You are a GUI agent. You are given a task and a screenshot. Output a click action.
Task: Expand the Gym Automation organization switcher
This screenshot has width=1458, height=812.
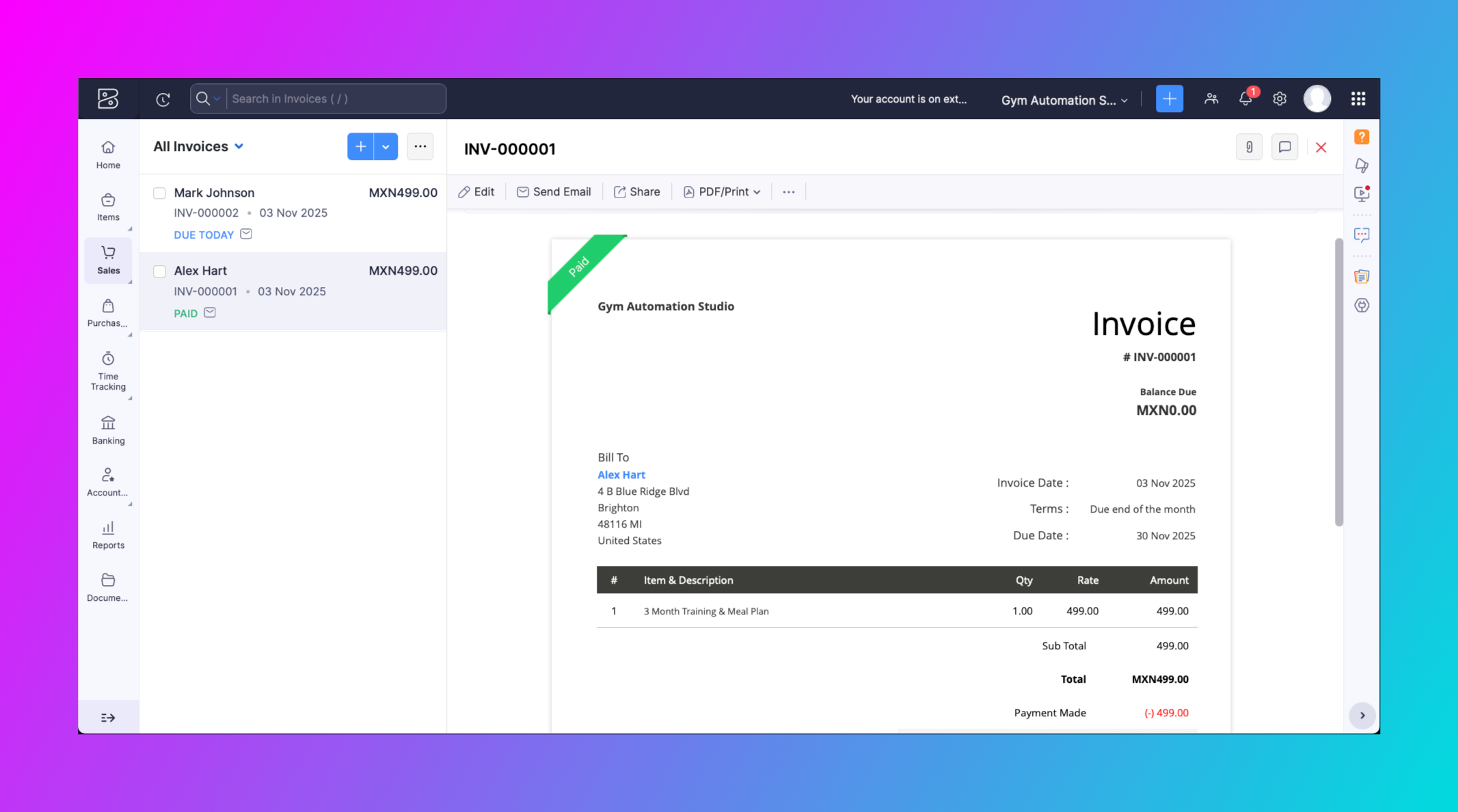pyautogui.click(x=1064, y=100)
